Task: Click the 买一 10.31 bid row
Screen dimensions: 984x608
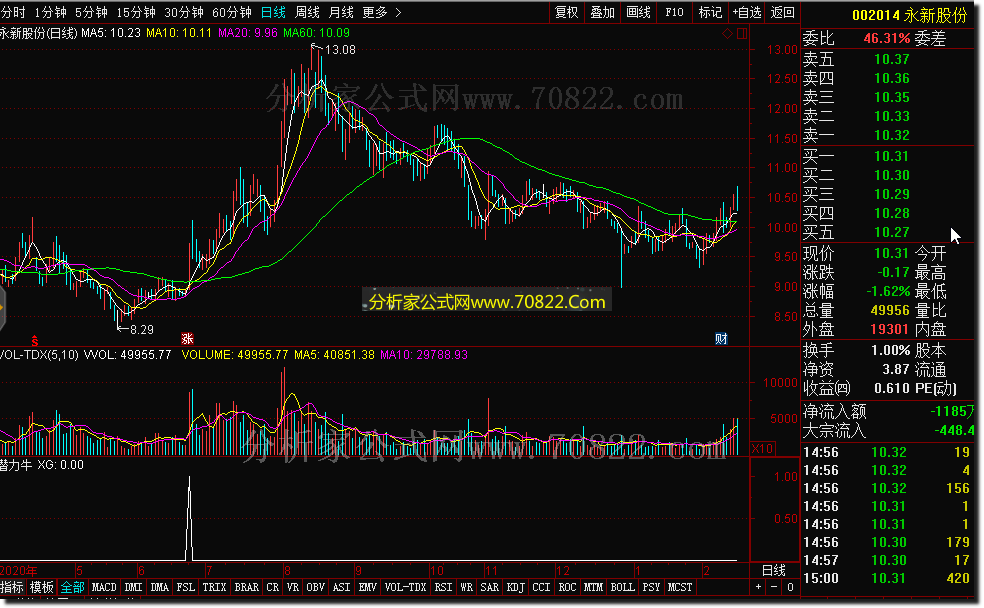Action: pyautogui.click(x=888, y=156)
